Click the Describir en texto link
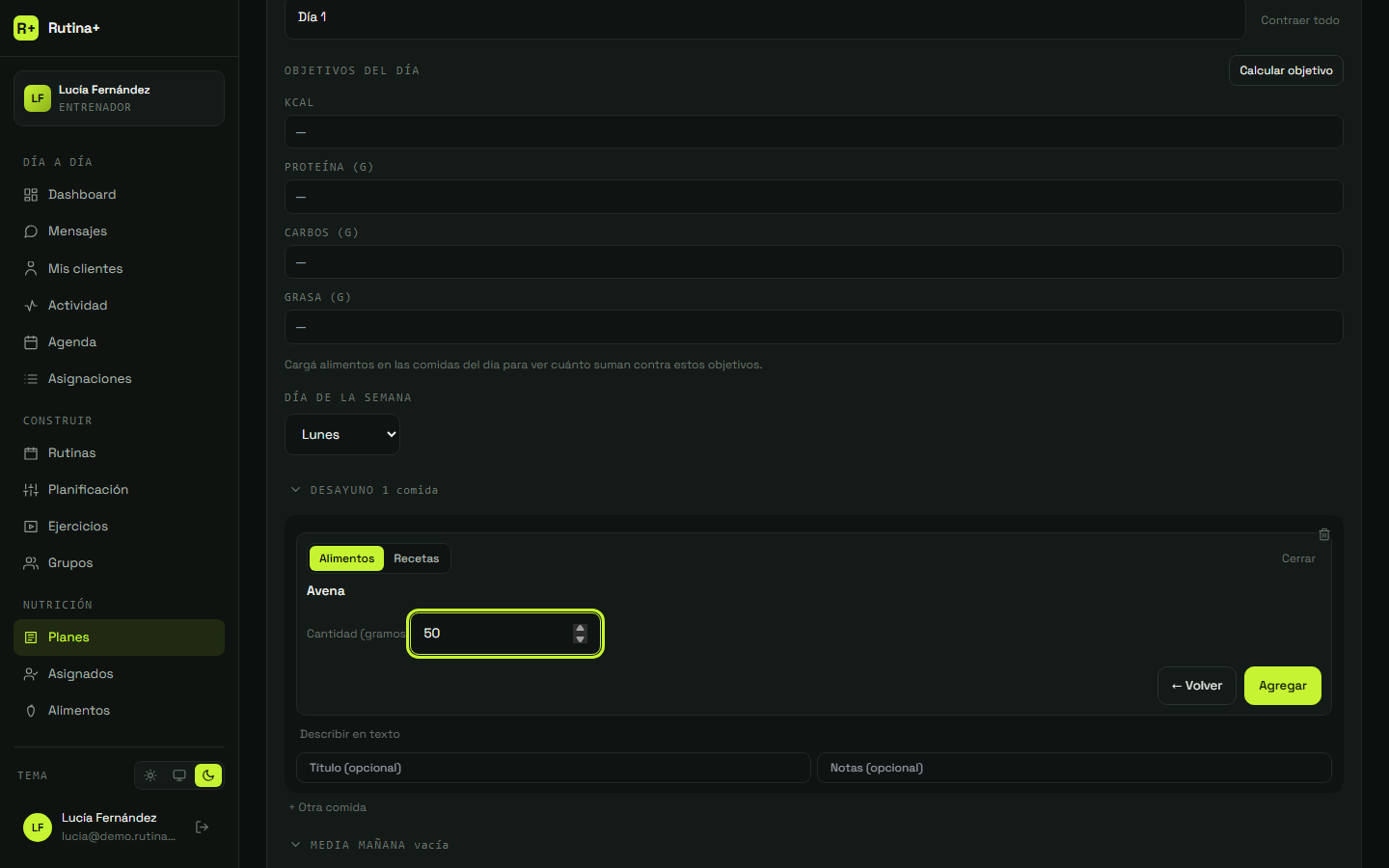This screenshot has height=868, width=1389. (350, 734)
